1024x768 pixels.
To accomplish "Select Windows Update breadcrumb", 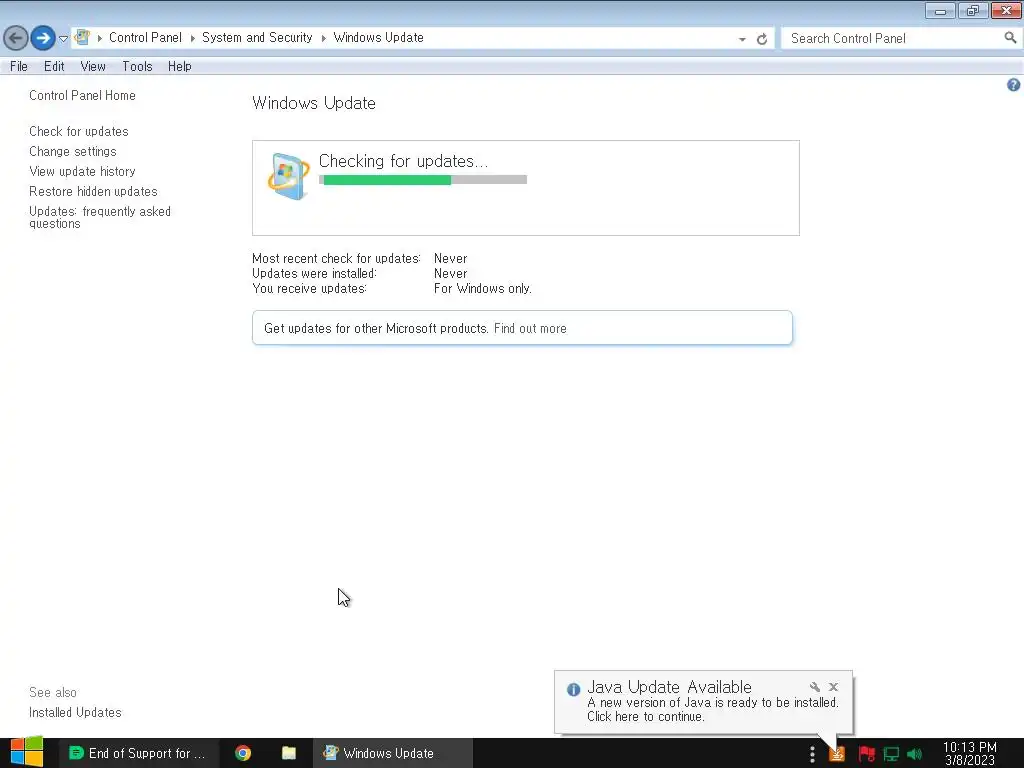I will pyautogui.click(x=379, y=38).
